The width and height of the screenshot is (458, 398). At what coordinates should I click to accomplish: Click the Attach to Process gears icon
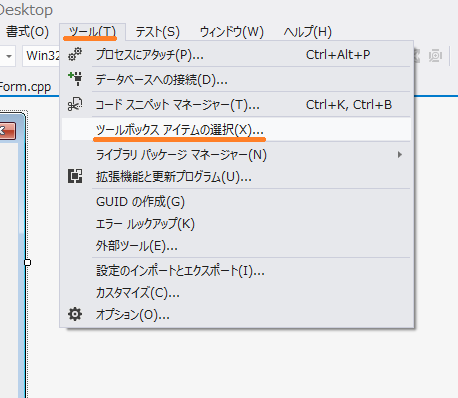(x=75, y=54)
